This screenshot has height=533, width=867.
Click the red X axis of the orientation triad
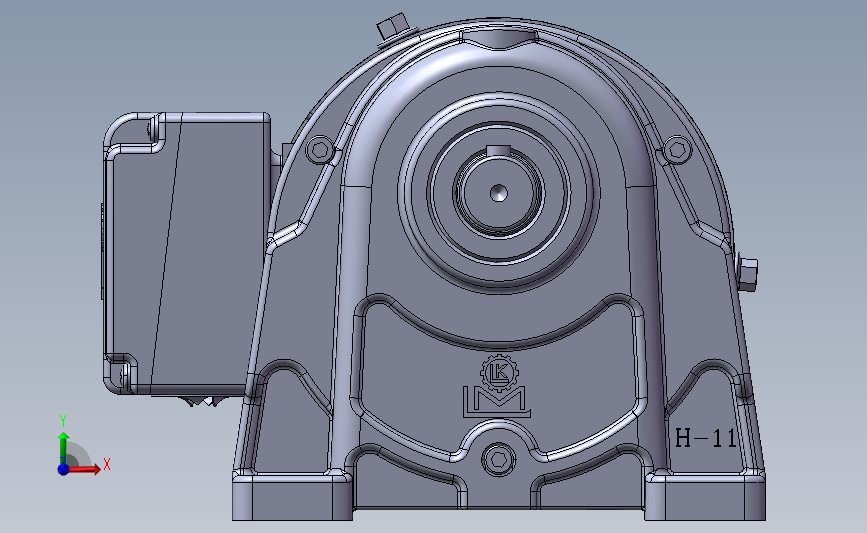tap(84, 469)
